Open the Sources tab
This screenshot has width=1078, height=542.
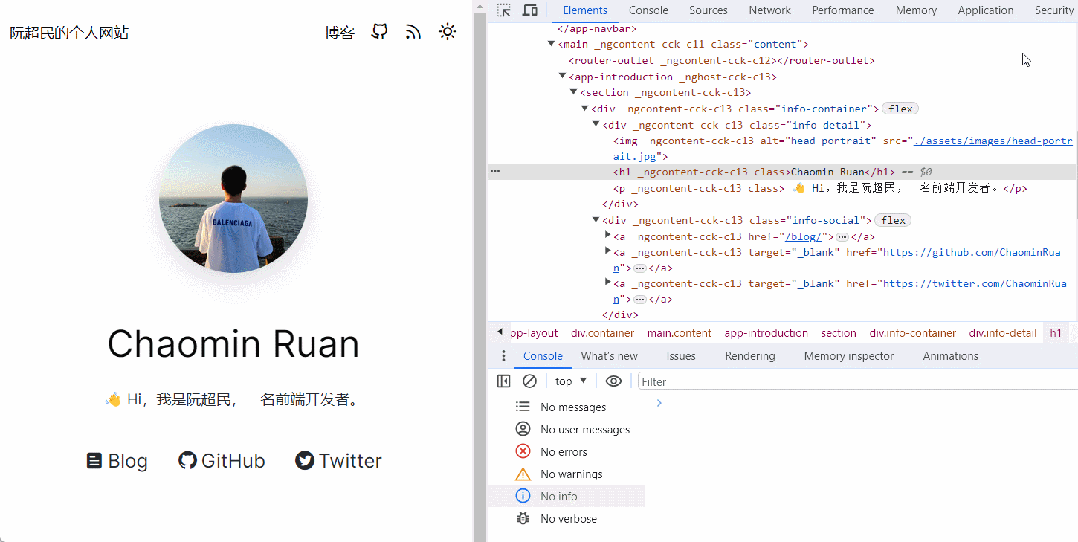point(708,10)
